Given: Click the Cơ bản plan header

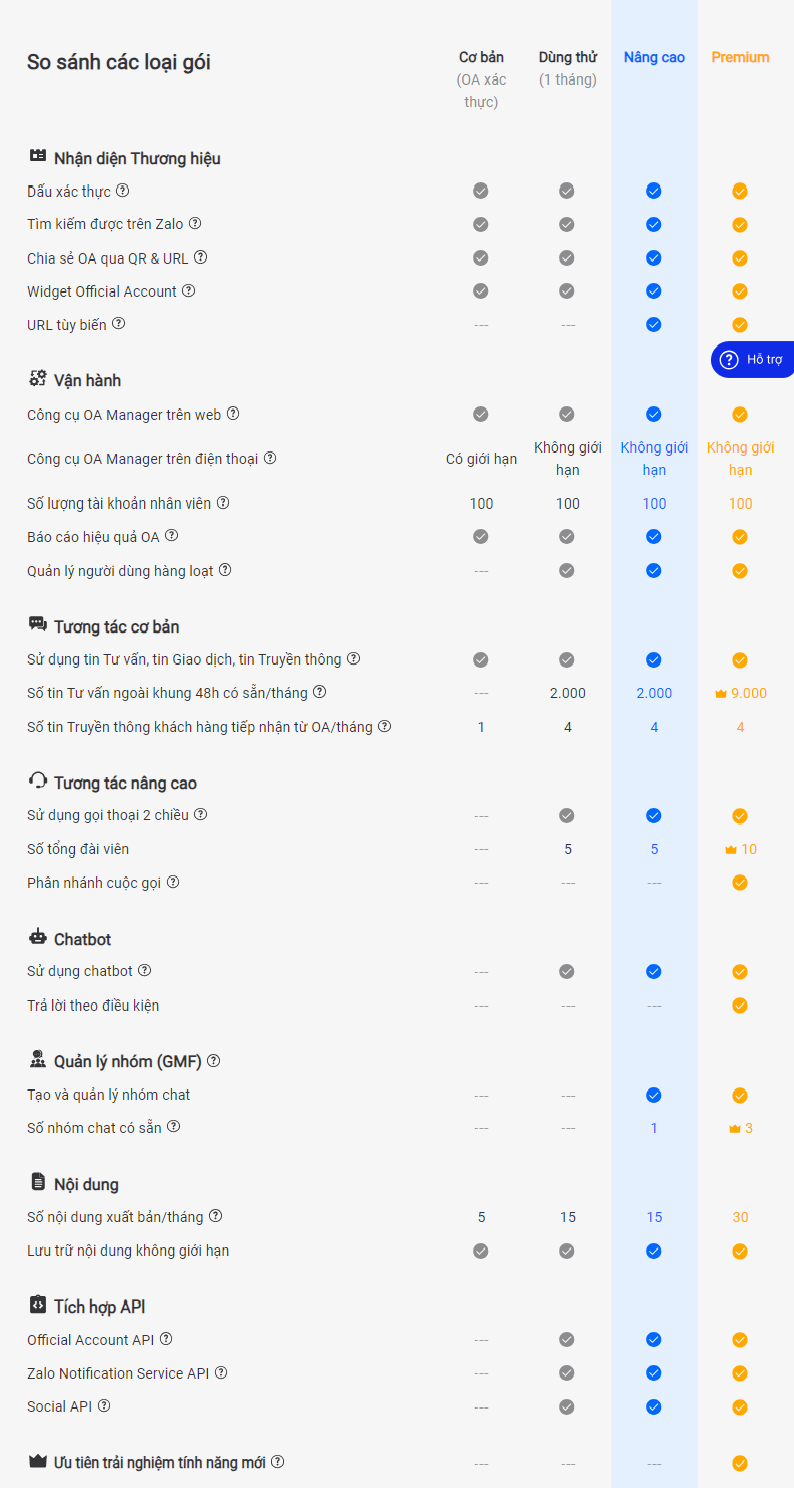Looking at the screenshot, I should pyautogui.click(x=481, y=57).
